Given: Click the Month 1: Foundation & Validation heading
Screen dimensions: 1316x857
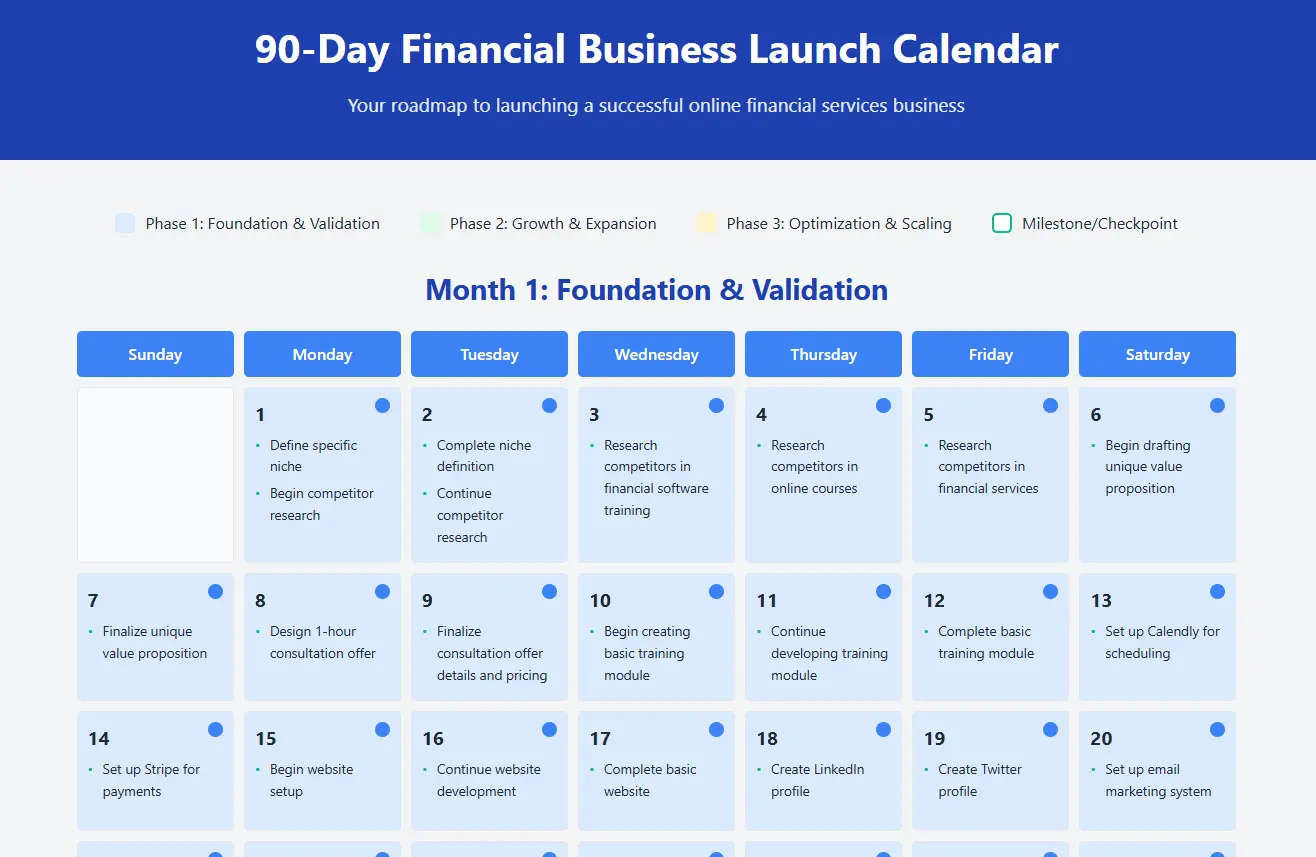Looking at the screenshot, I should (x=657, y=290).
